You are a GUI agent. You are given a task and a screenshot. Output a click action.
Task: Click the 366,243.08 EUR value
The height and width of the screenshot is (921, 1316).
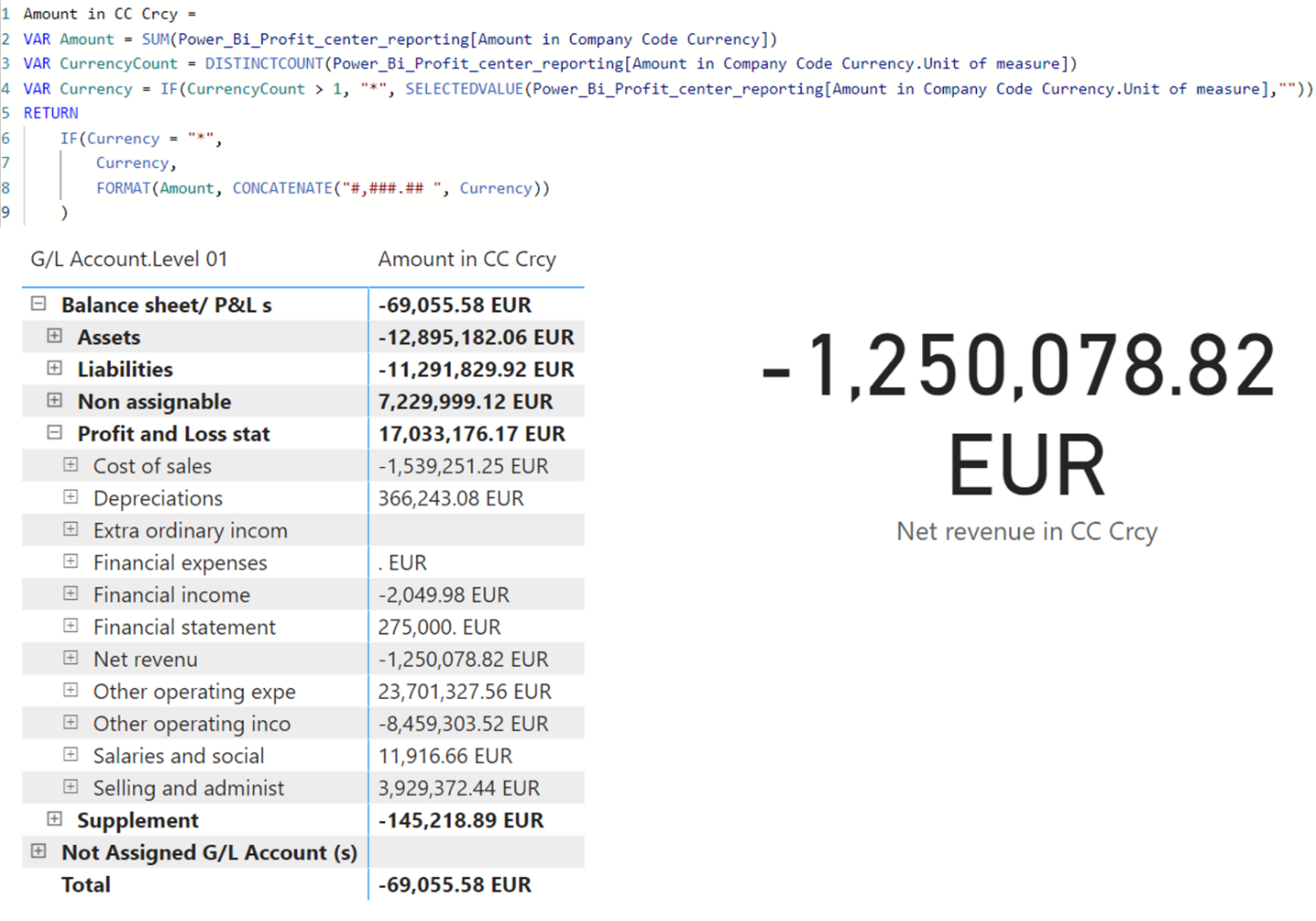(451, 499)
